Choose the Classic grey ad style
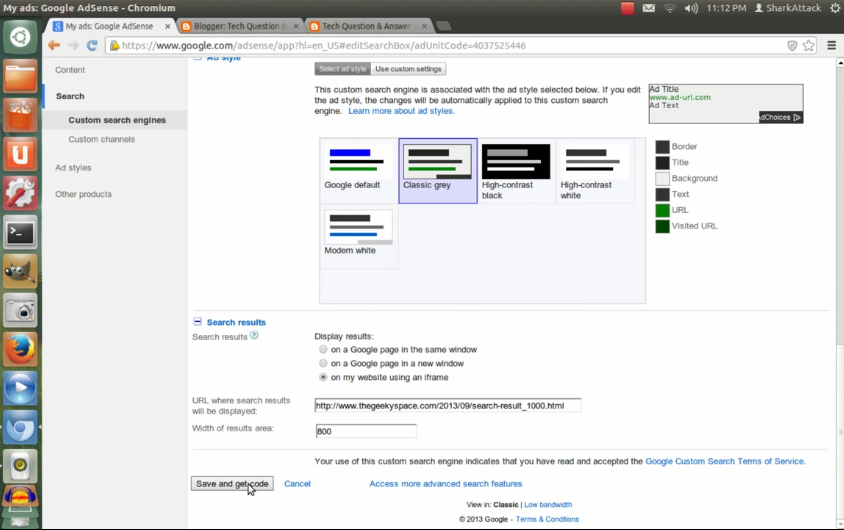The height and width of the screenshot is (530, 844). [x=438, y=171]
